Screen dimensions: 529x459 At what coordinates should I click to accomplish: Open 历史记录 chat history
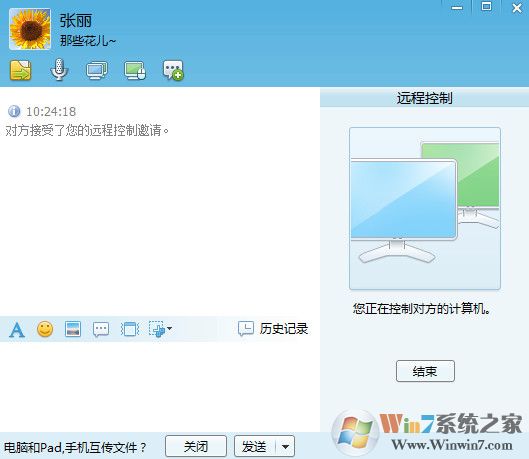[x=273, y=329]
